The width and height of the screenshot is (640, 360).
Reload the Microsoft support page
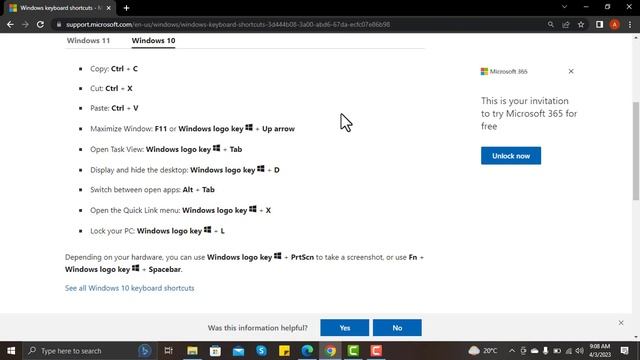[40, 24]
